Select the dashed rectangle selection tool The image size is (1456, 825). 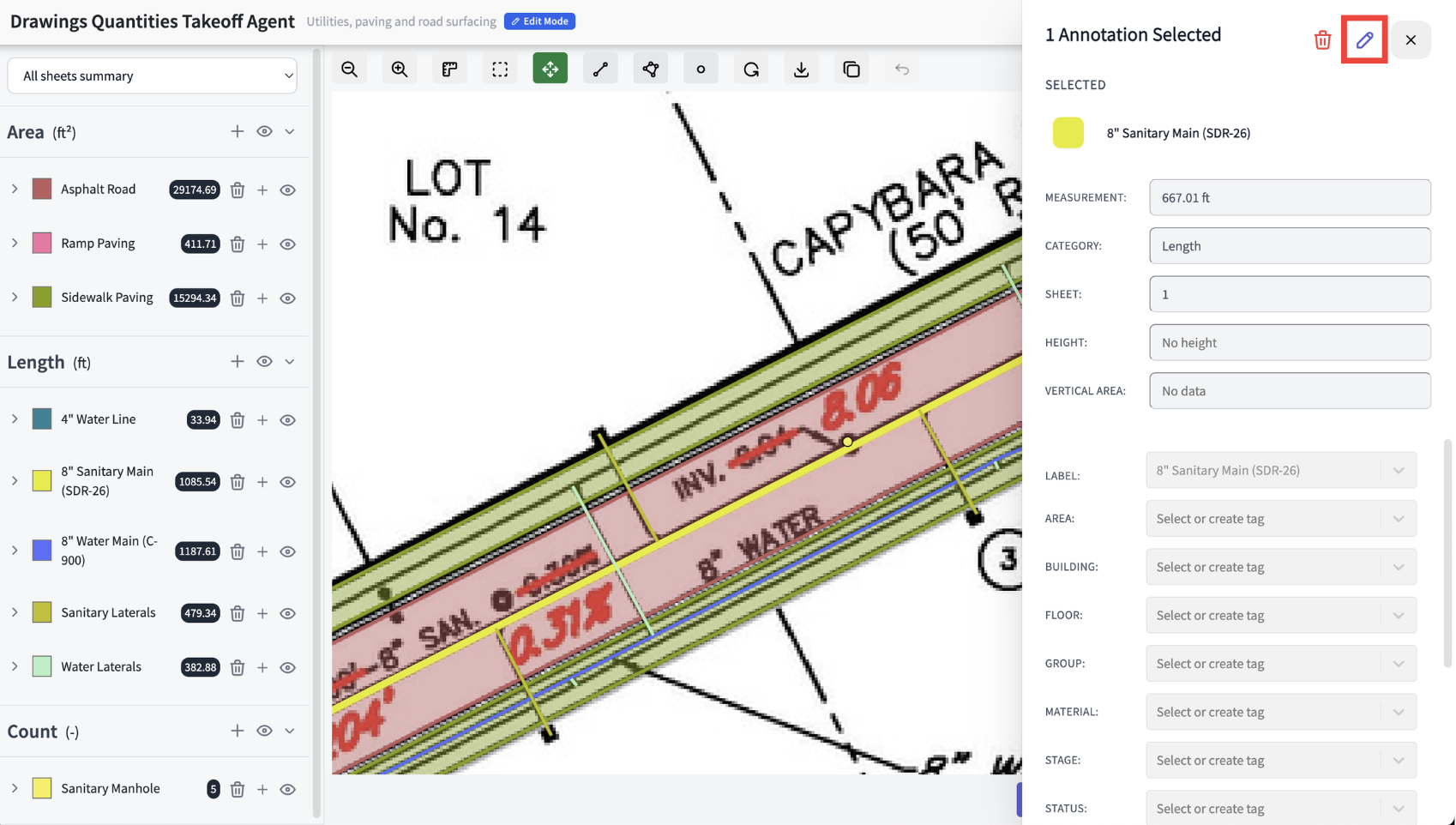click(x=500, y=69)
